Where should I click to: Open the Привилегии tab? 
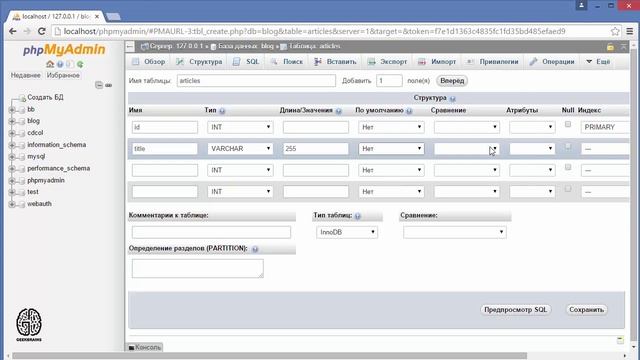pyautogui.click(x=492, y=62)
